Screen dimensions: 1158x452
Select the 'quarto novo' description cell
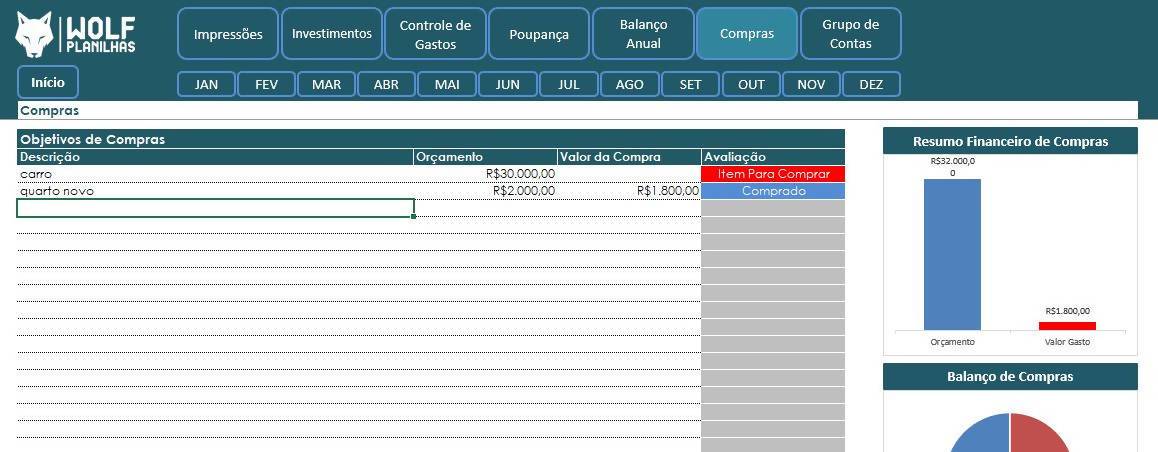(x=215, y=191)
